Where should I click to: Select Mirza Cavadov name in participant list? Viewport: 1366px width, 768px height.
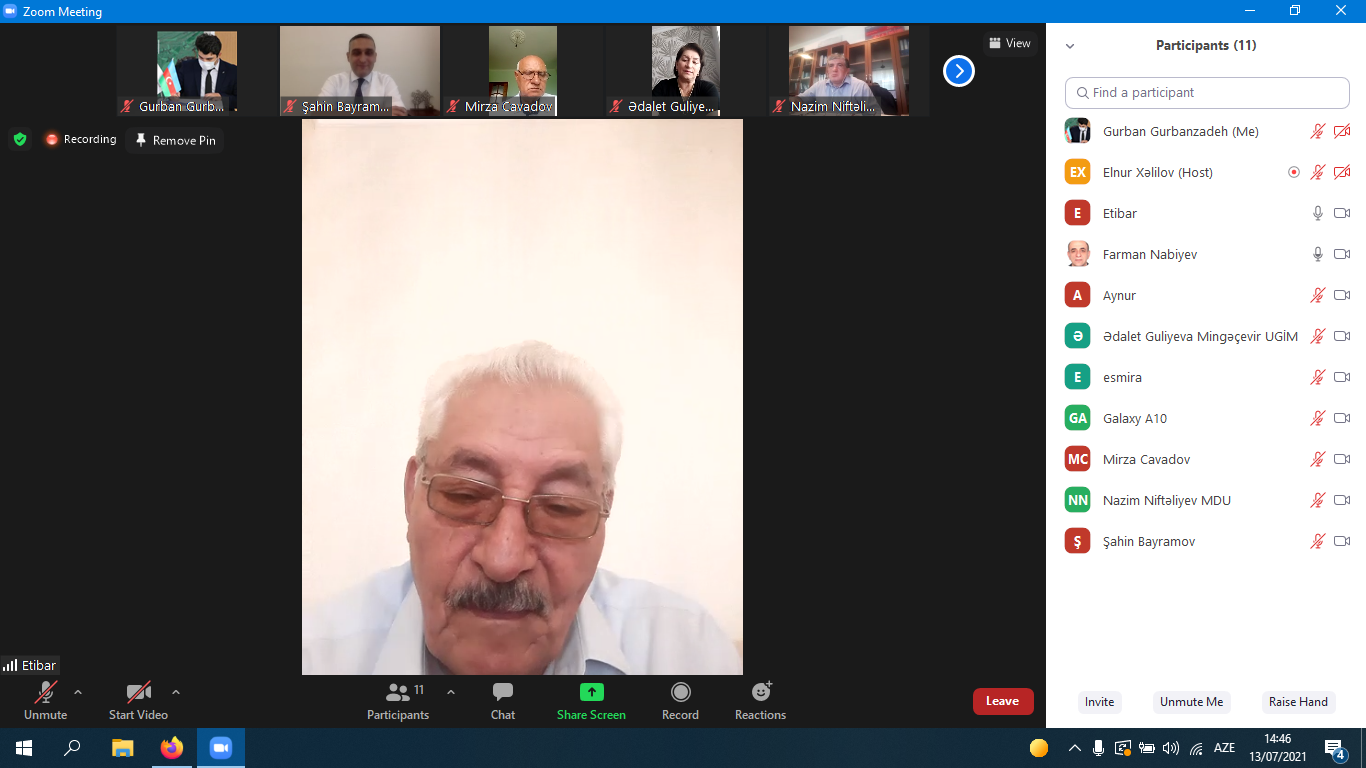click(x=1147, y=459)
